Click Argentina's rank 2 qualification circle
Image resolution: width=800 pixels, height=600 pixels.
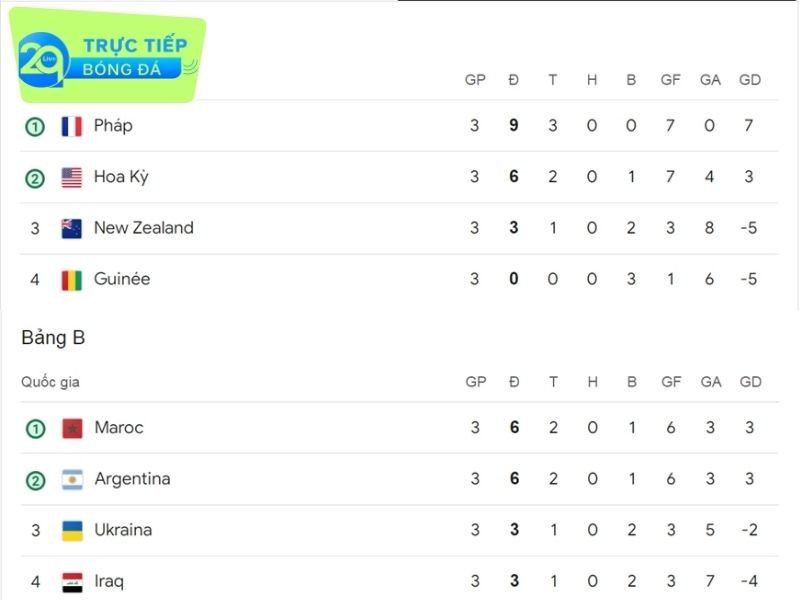(35, 480)
